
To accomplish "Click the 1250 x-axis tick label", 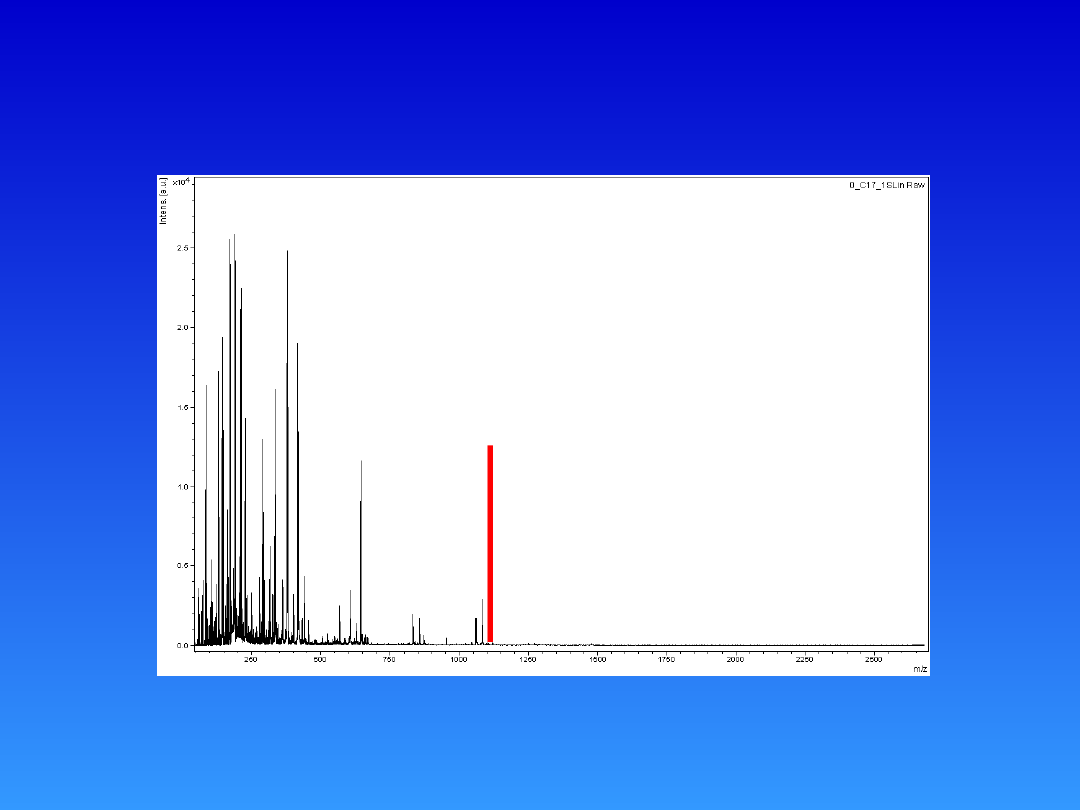I will [x=527, y=659].
